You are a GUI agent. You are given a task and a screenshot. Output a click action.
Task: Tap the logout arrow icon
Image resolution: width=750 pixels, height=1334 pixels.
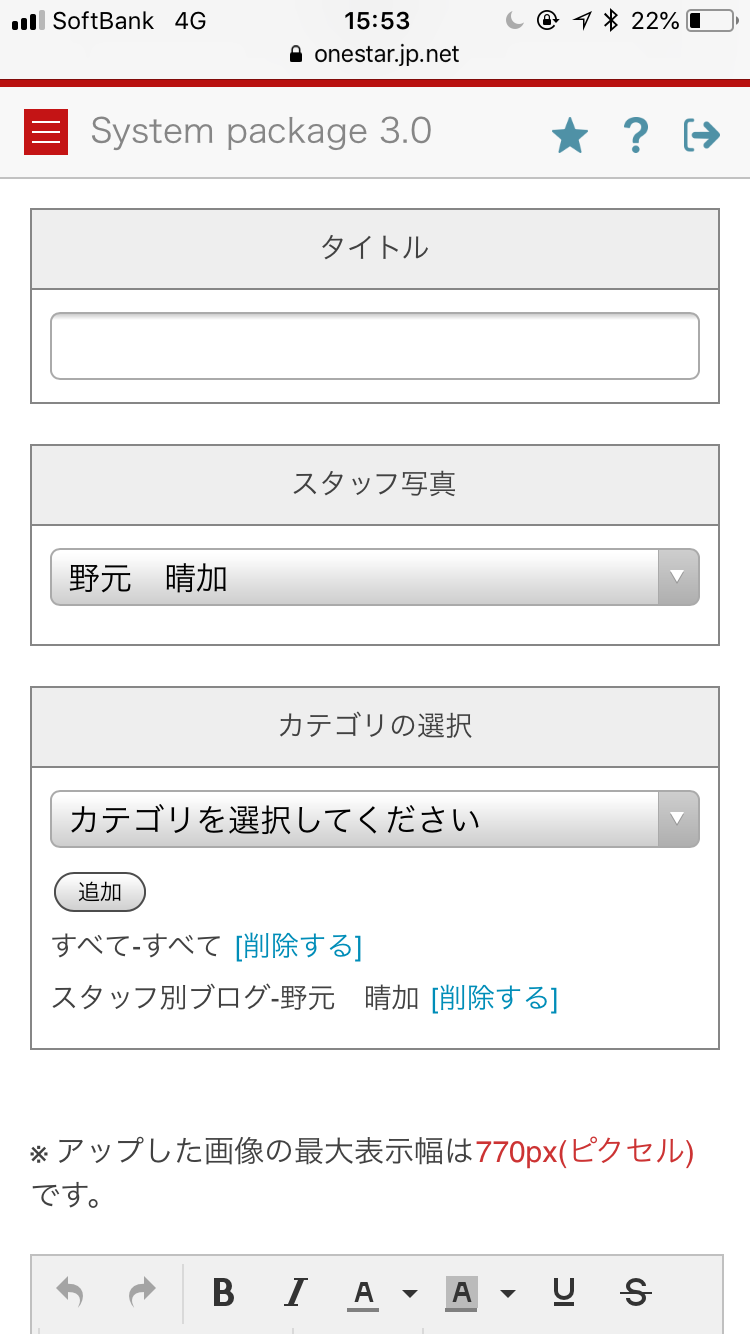[702, 134]
